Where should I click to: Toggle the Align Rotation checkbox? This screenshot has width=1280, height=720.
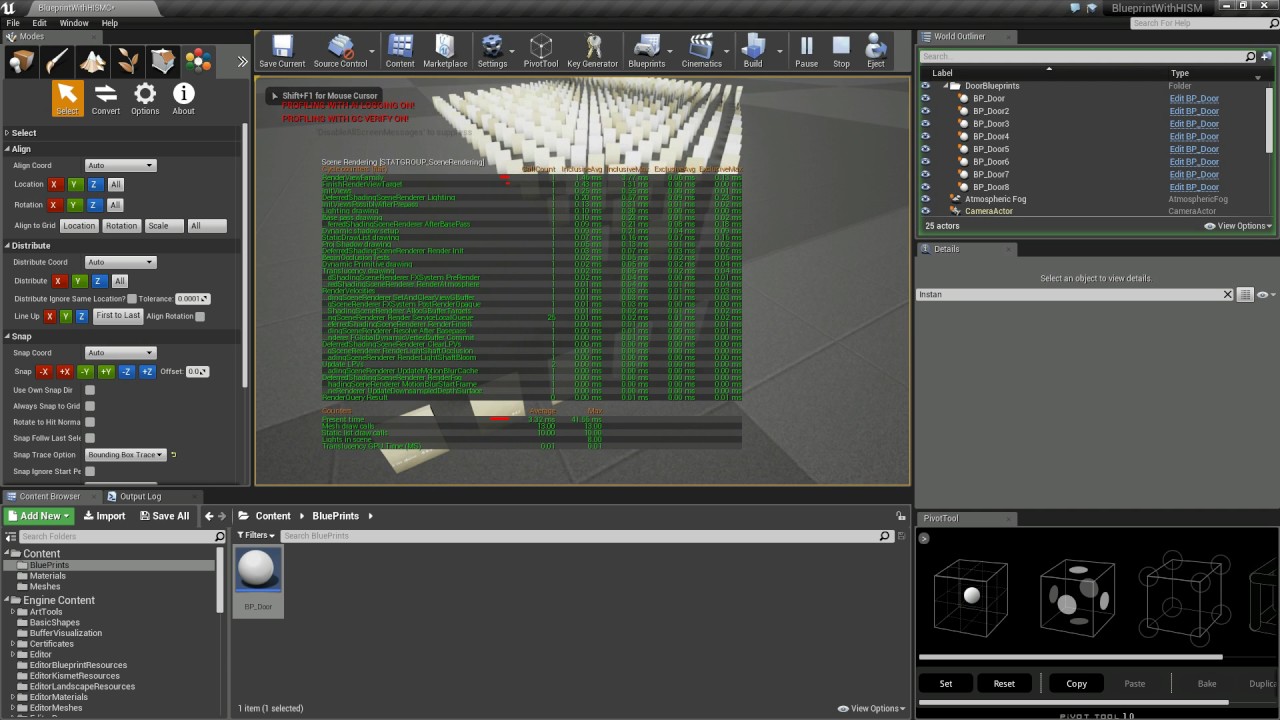[x=200, y=316]
